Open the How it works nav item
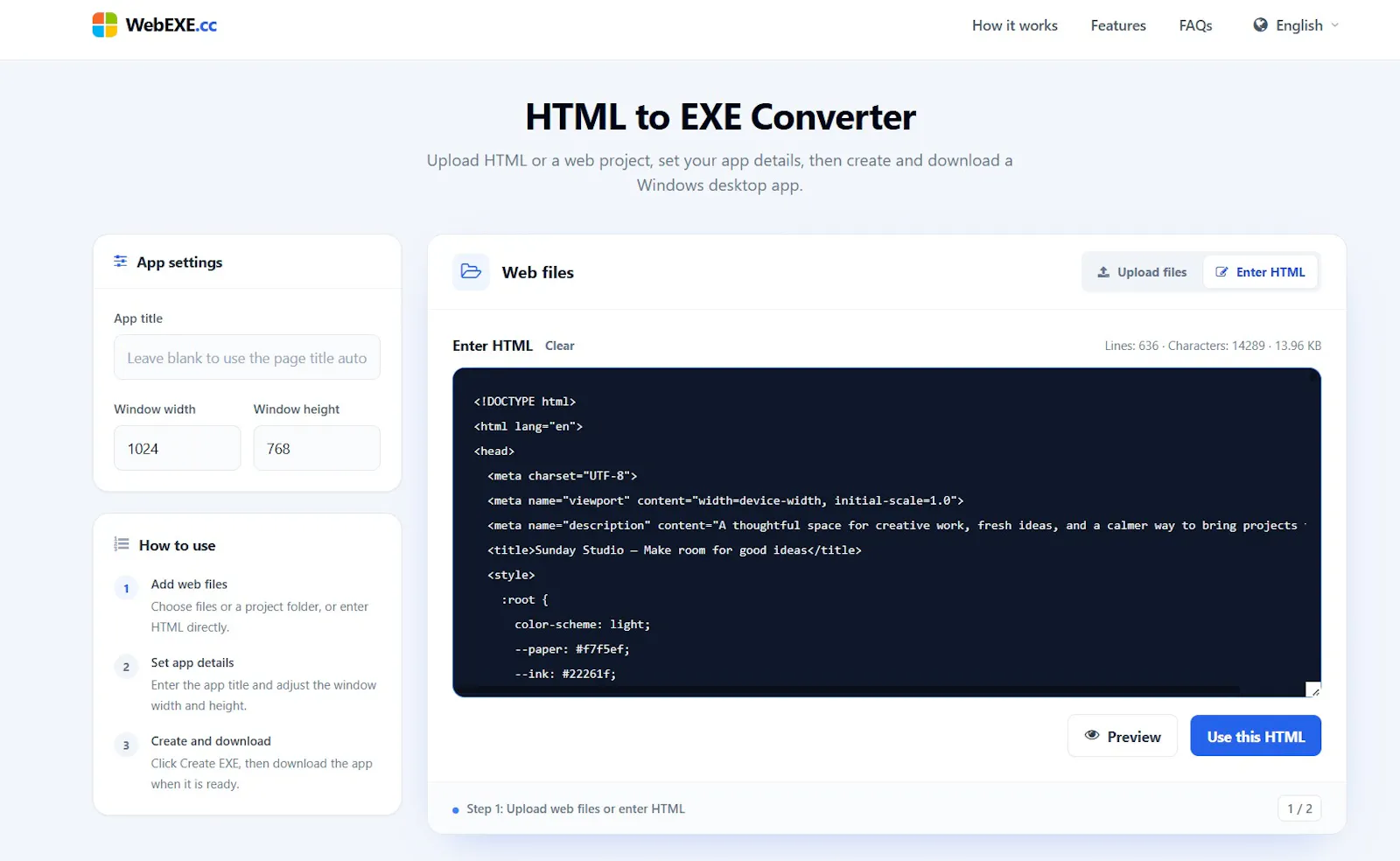This screenshot has width=1400, height=861. 1015,25
